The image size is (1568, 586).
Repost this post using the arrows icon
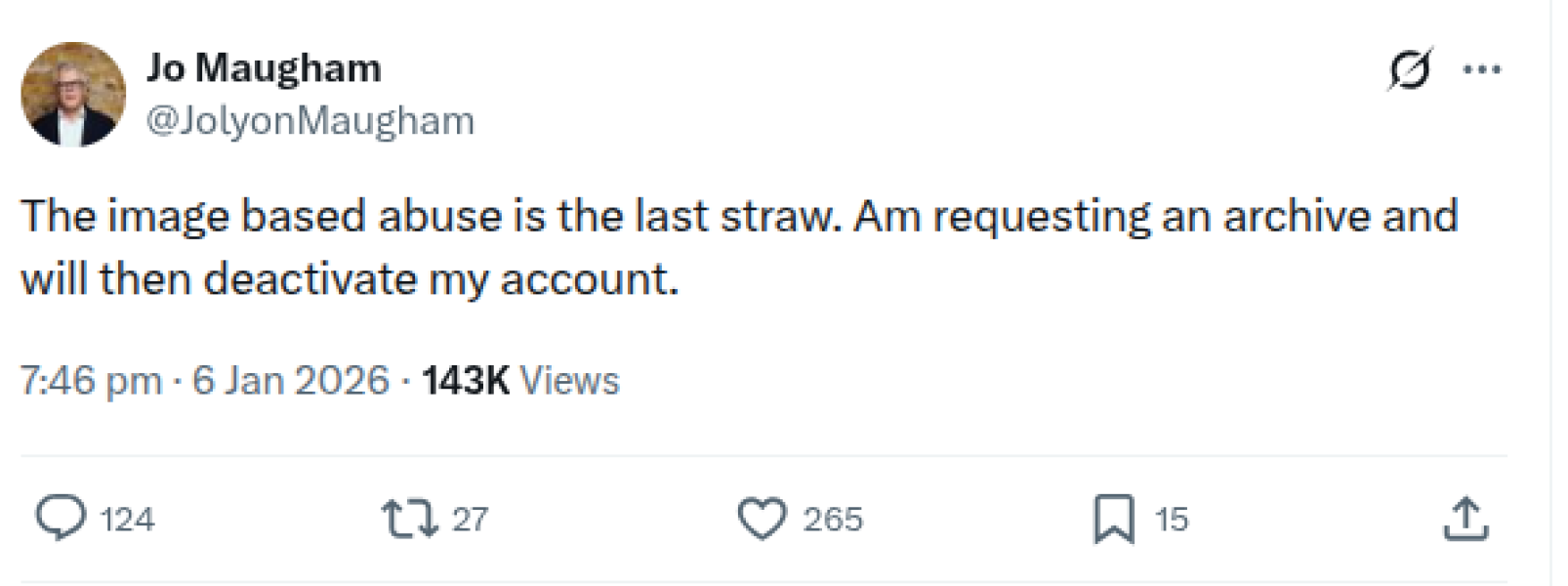(410, 519)
